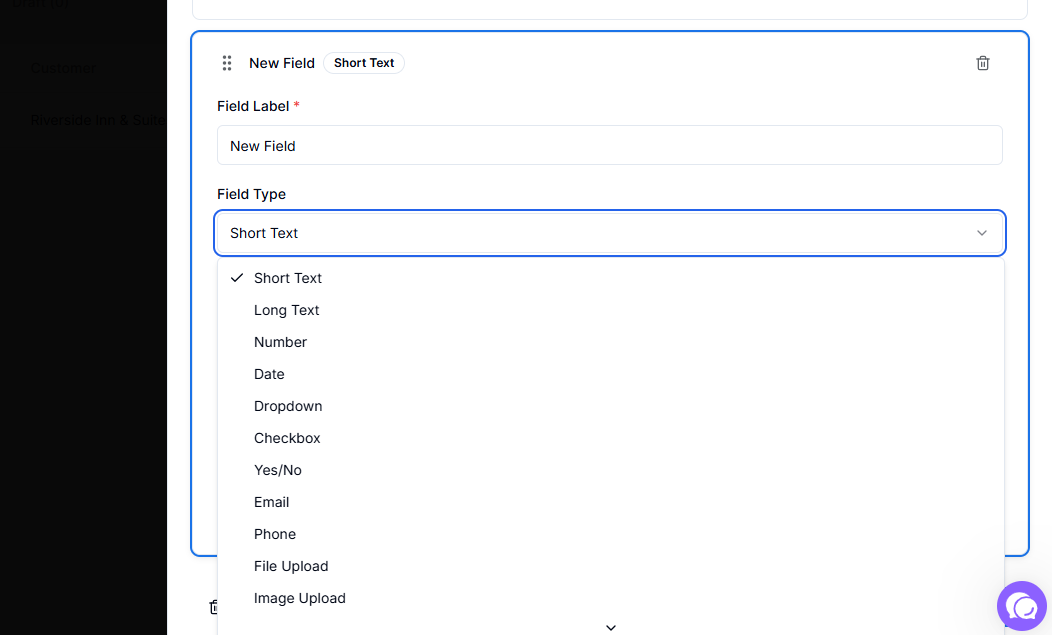1052x635 pixels.
Task: Pick Email as the field type
Action: coord(270,502)
